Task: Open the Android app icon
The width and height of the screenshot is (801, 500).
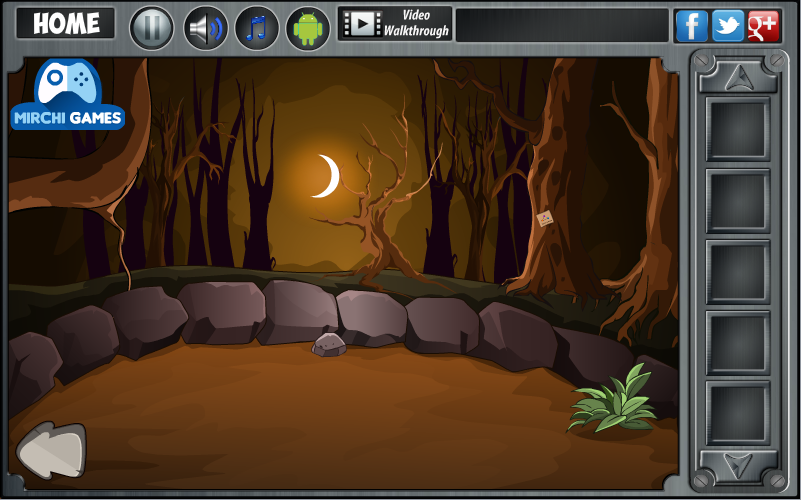Action: coord(308,28)
